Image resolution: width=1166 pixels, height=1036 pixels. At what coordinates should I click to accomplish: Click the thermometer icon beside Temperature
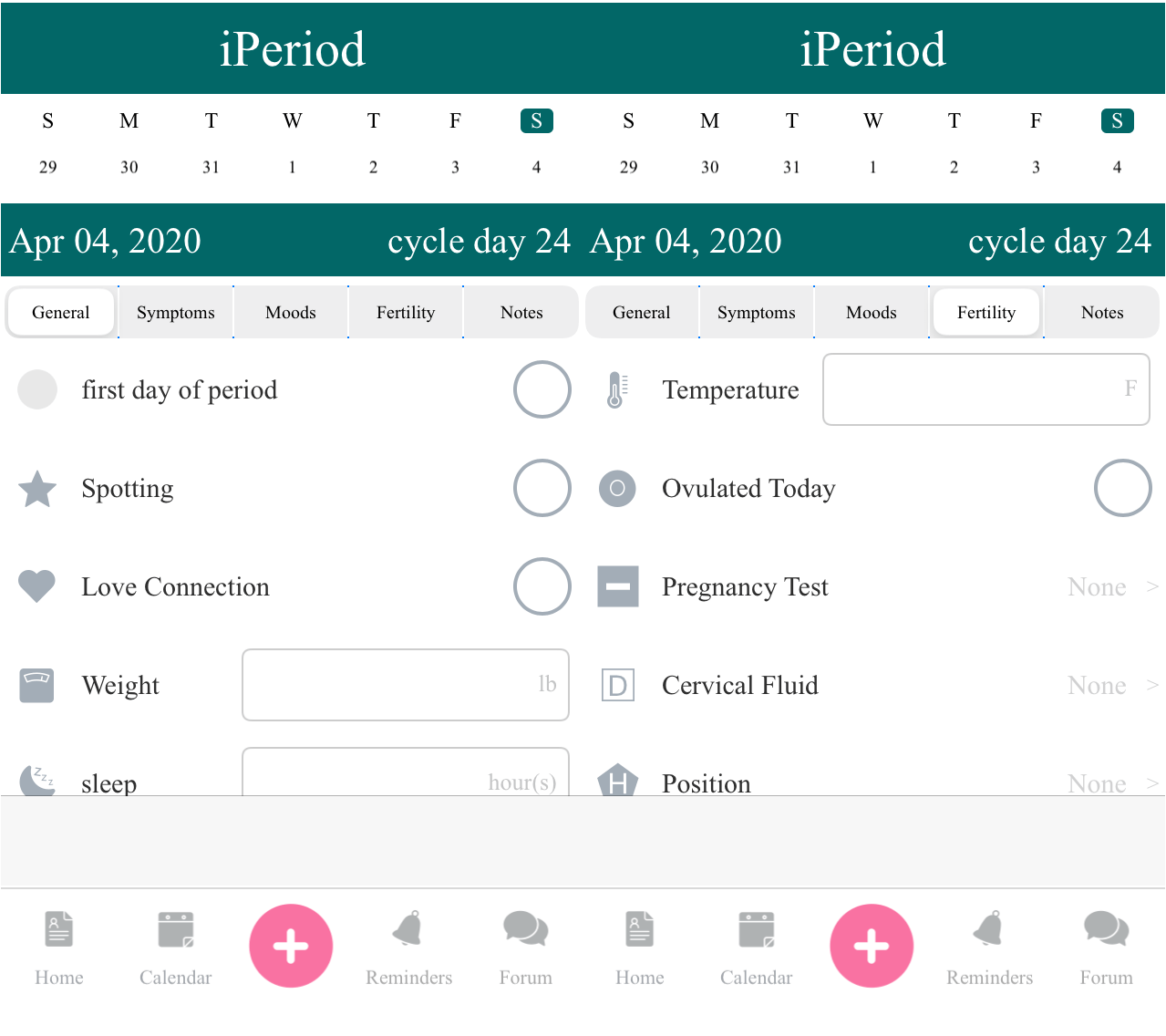pyautogui.click(x=618, y=389)
